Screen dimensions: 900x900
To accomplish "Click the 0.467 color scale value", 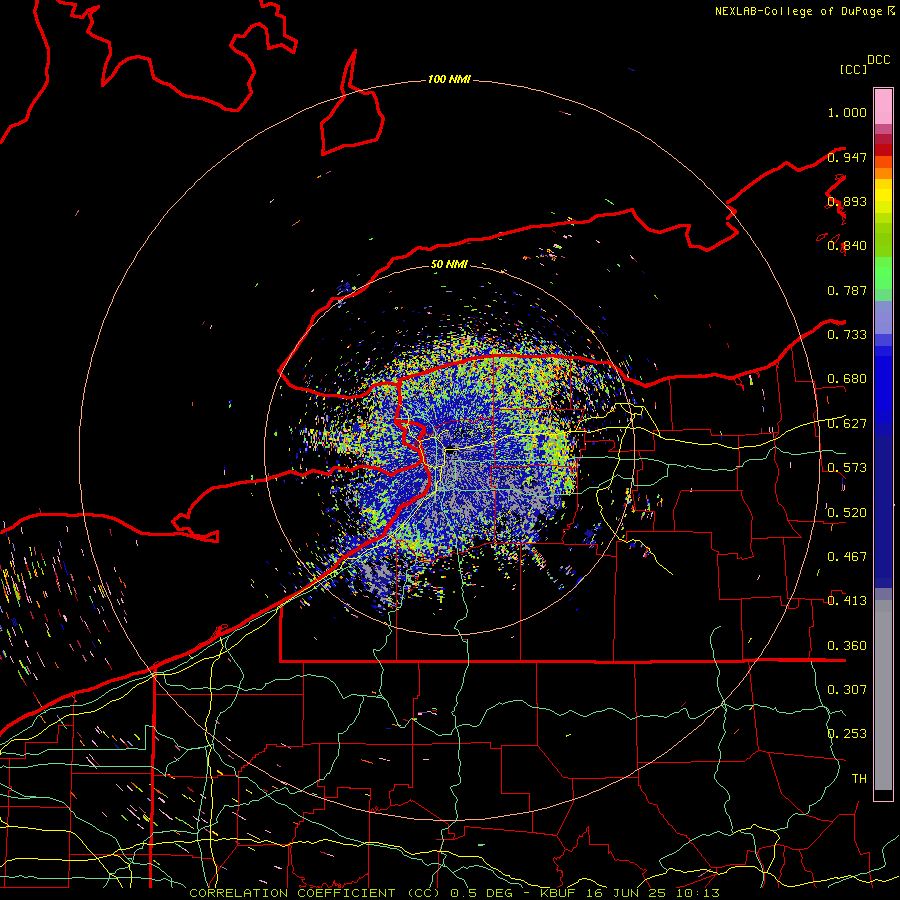I will tap(847, 557).
